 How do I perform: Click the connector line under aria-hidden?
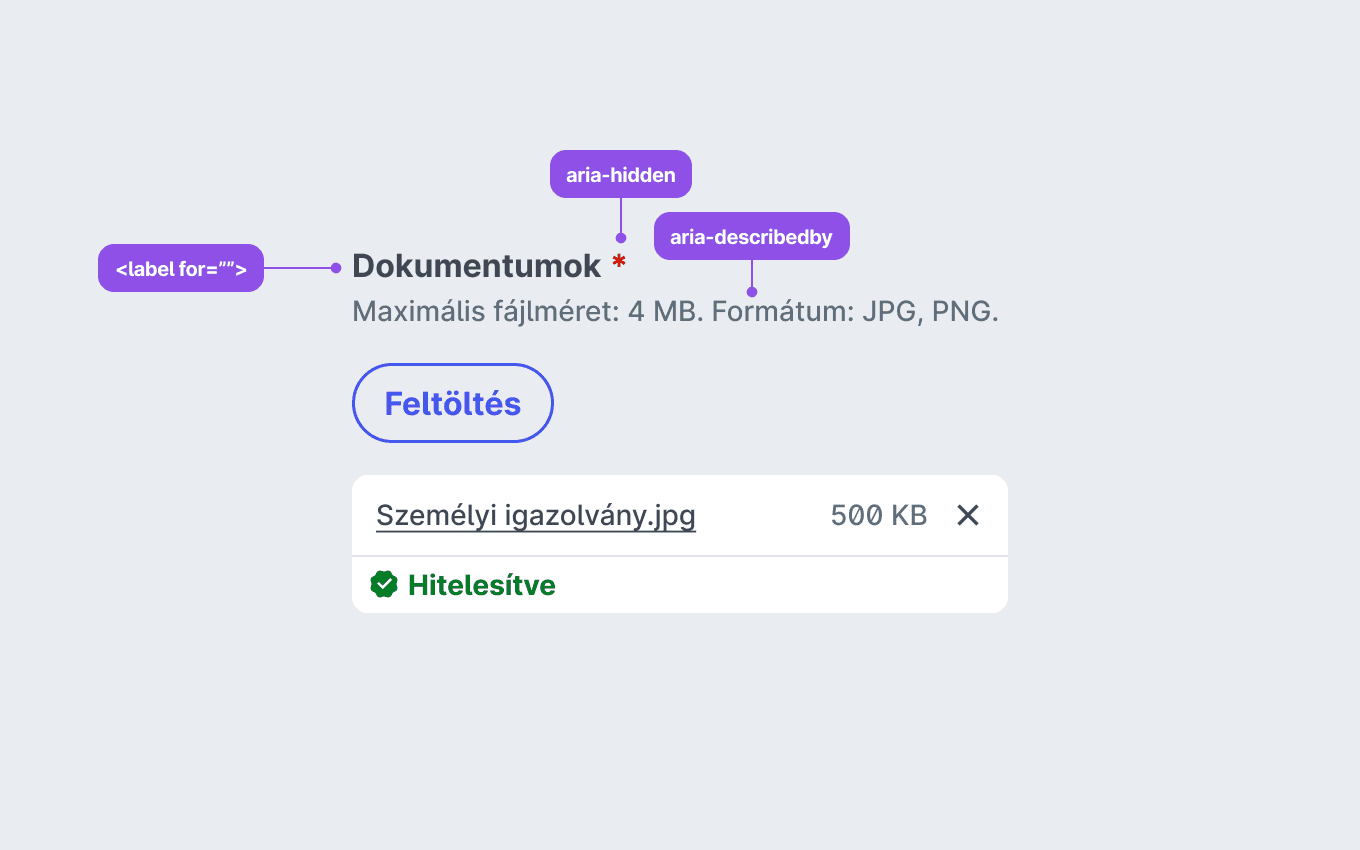click(x=621, y=215)
